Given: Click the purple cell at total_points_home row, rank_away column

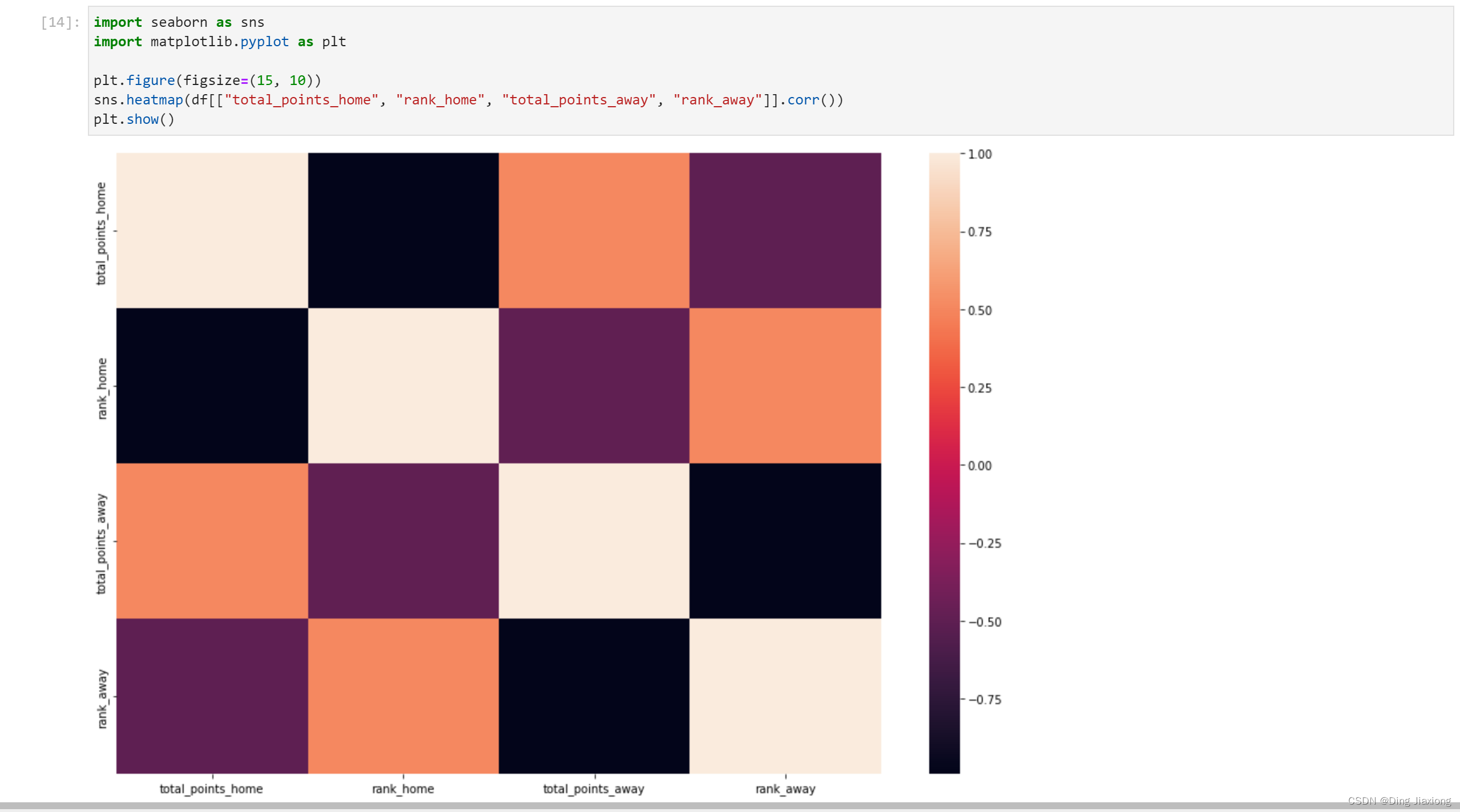Looking at the screenshot, I should (785, 231).
